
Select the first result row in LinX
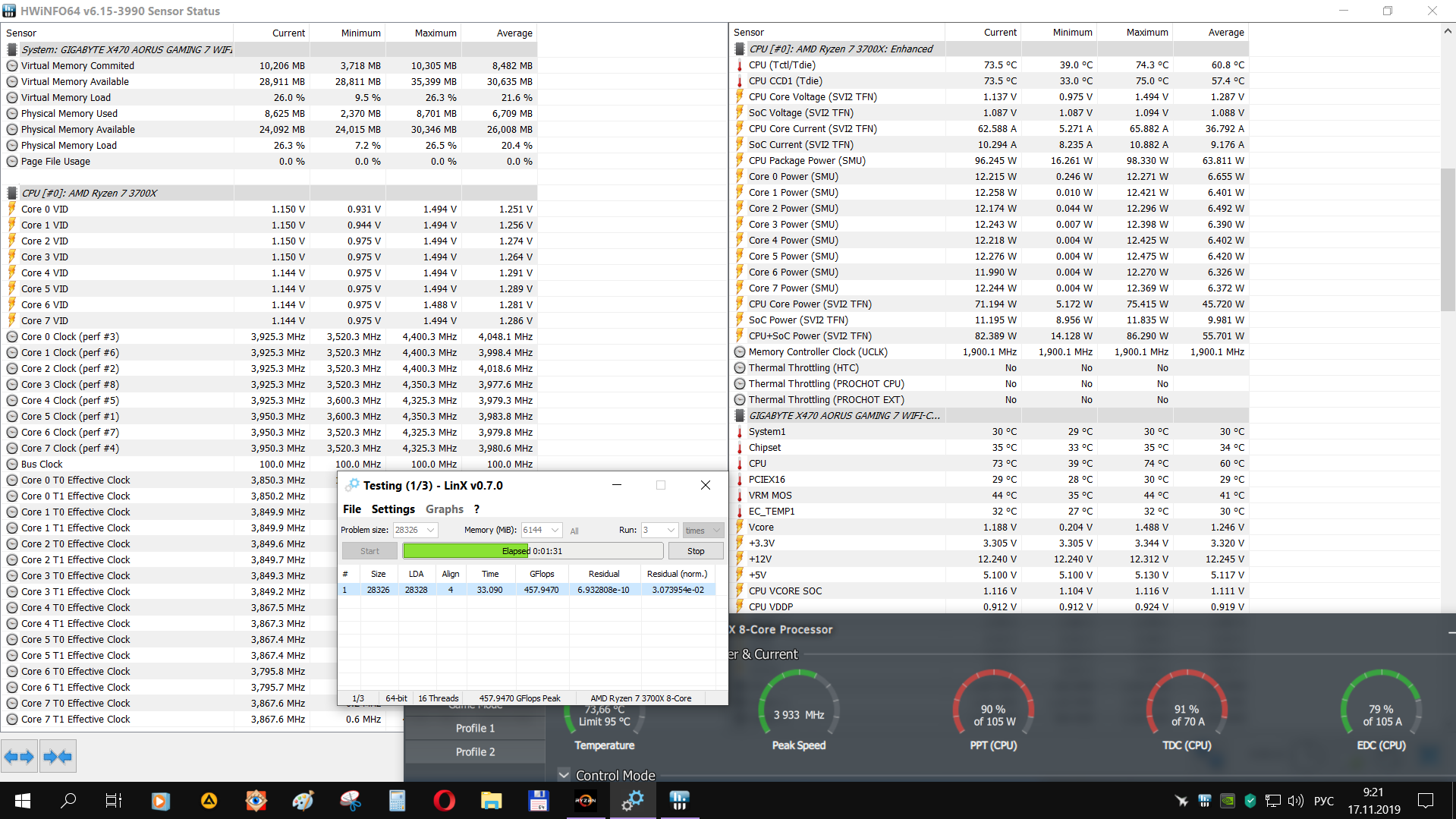(527, 590)
